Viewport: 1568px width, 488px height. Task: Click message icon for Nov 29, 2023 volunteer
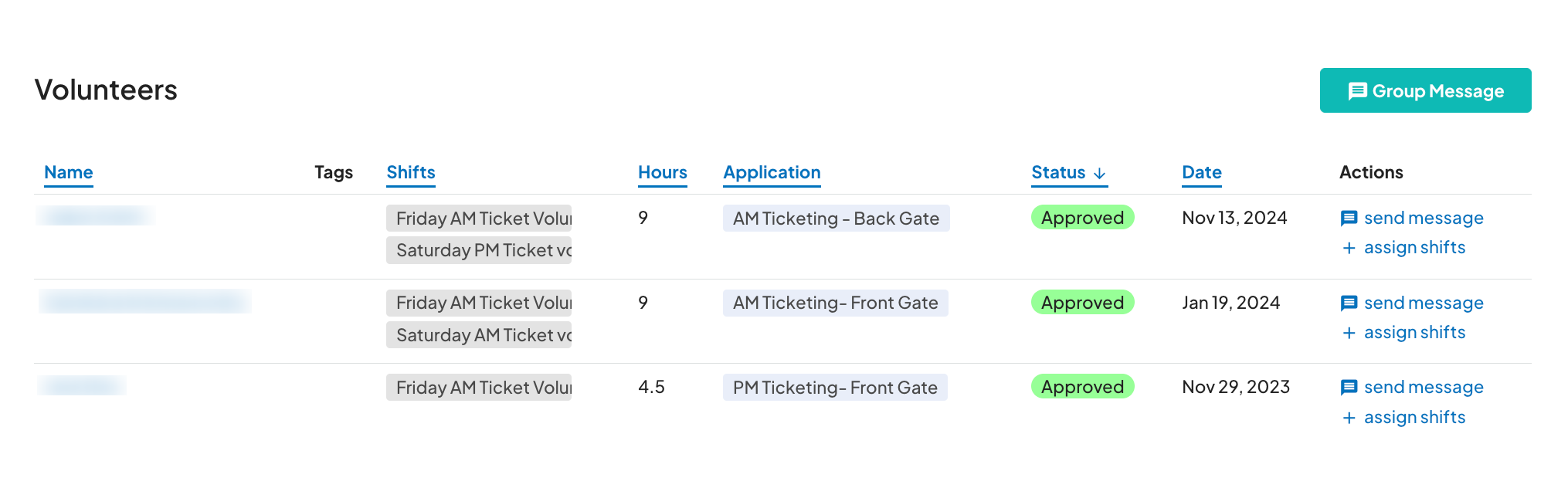pos(1349,388)
